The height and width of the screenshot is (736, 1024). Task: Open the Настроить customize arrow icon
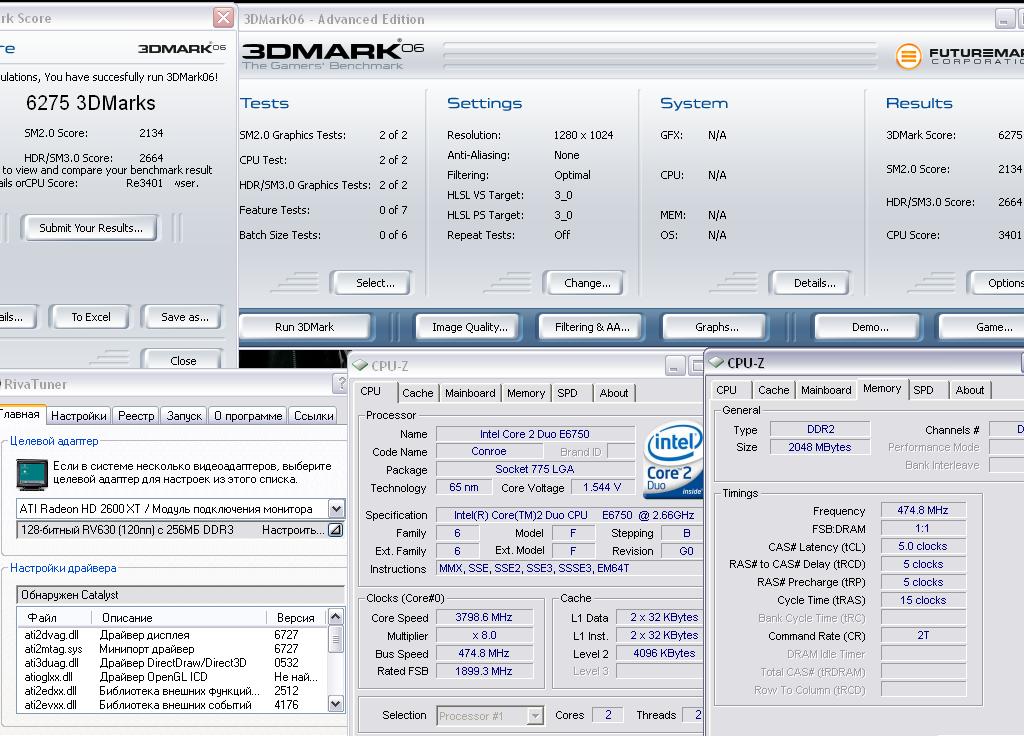pos(336,530)
